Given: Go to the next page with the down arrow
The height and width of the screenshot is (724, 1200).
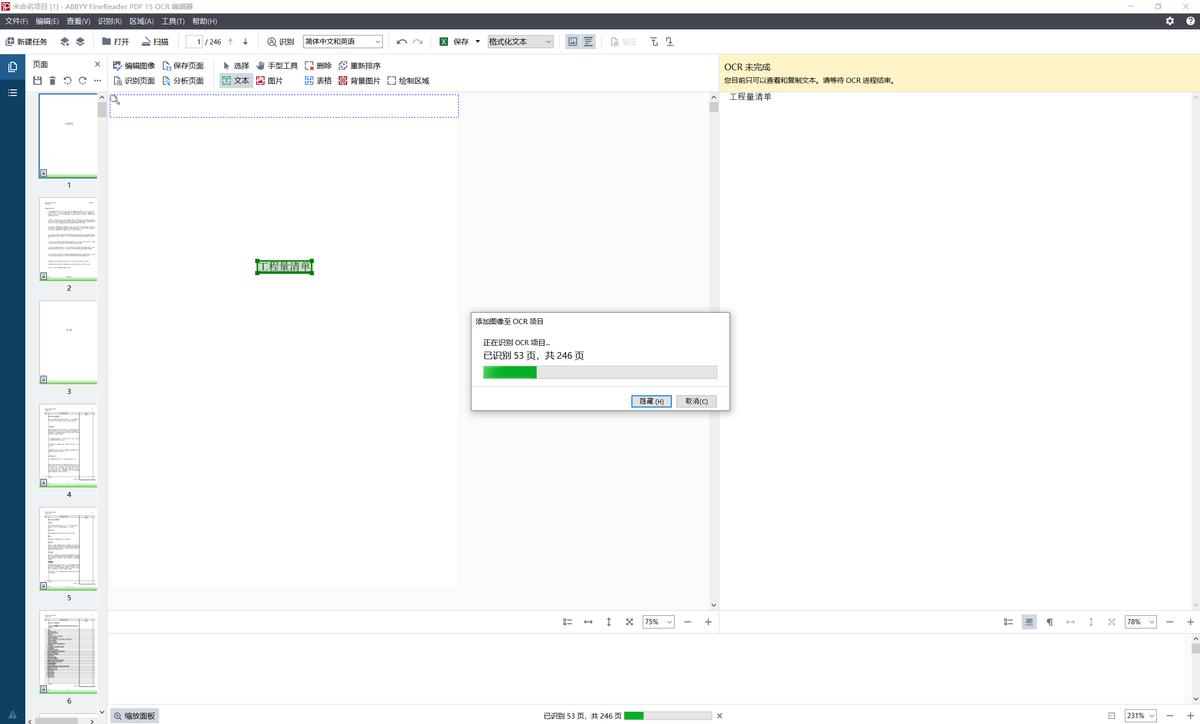Looking at the screenshot, I should 246,42.
